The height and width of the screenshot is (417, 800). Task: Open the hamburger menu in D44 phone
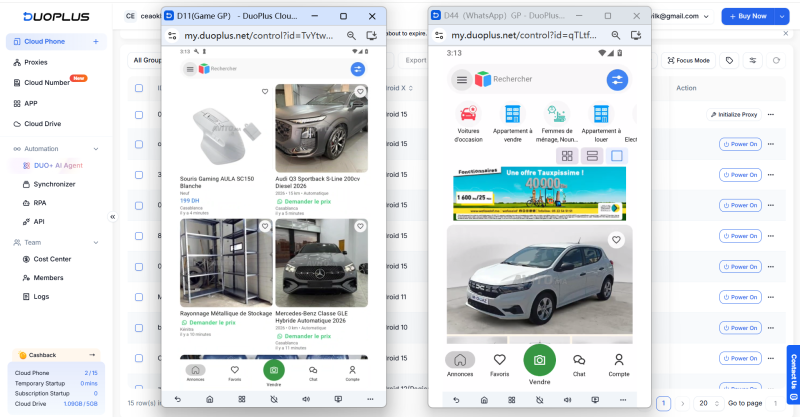pos(462,80)
